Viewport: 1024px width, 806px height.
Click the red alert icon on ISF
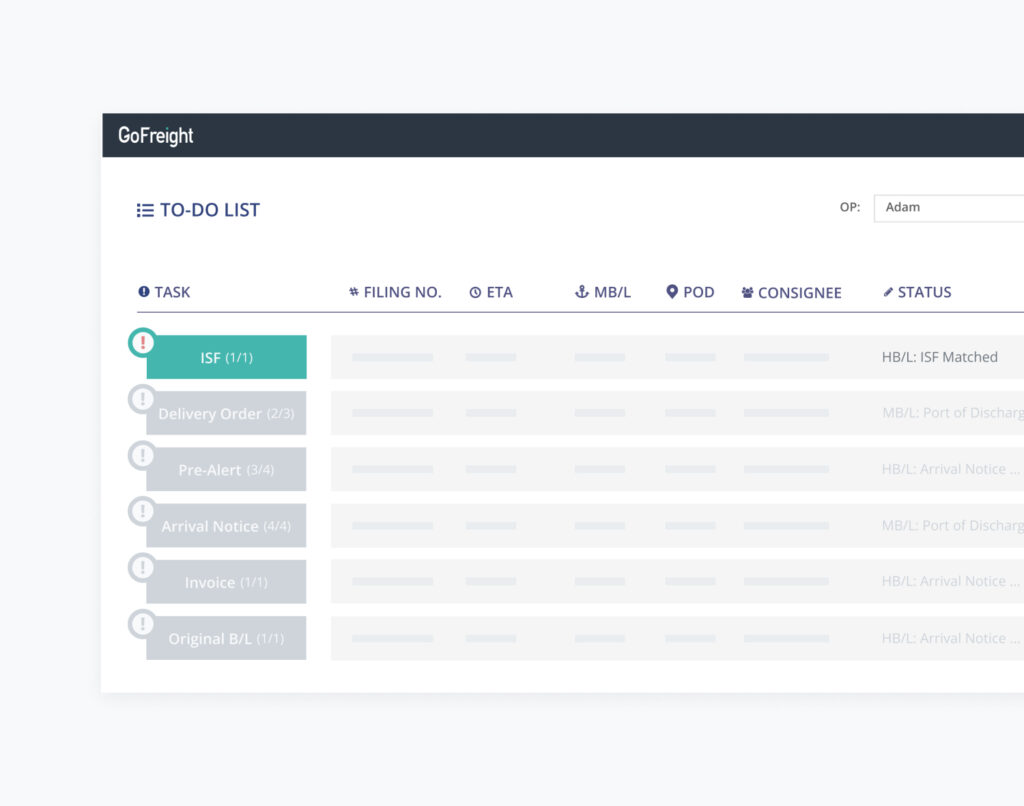pos(143,343)
